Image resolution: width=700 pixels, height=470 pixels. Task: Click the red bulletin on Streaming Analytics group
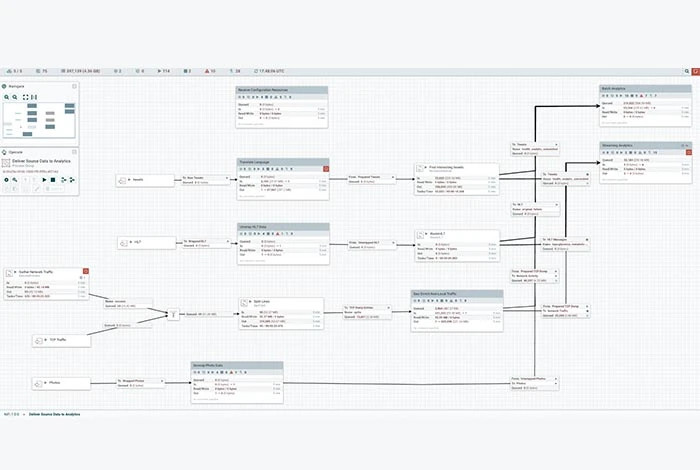click(x=689, y=153)
